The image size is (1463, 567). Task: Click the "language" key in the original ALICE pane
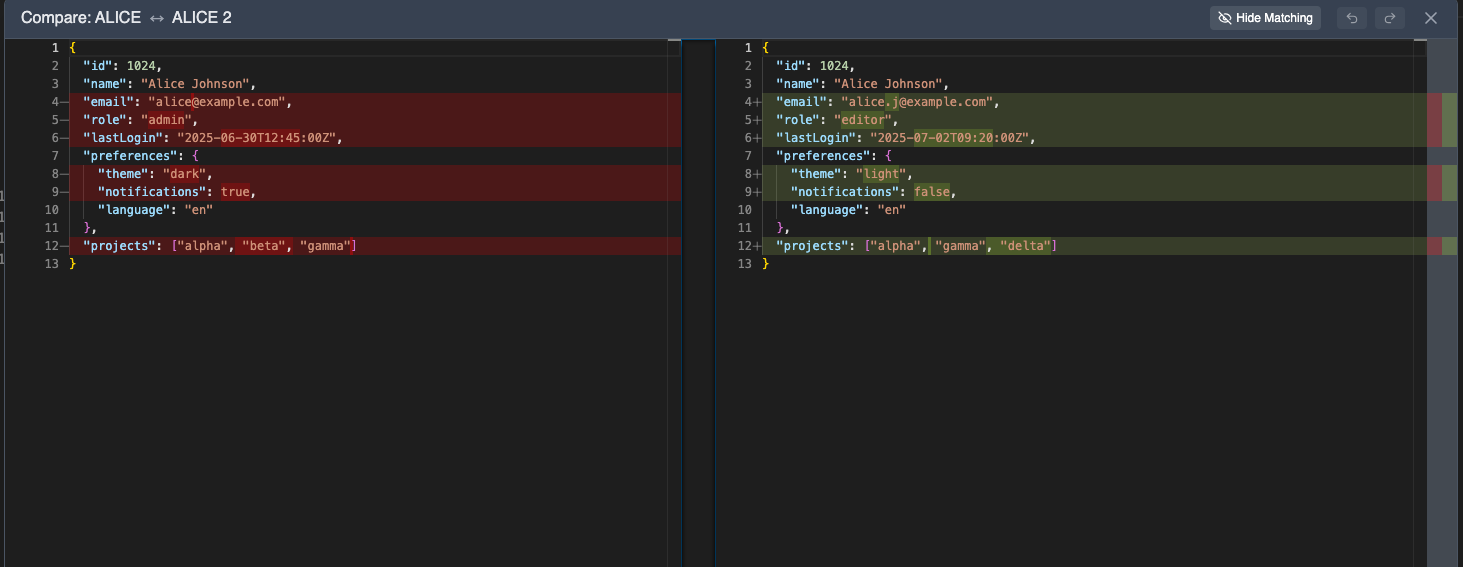tap(133, 210)
